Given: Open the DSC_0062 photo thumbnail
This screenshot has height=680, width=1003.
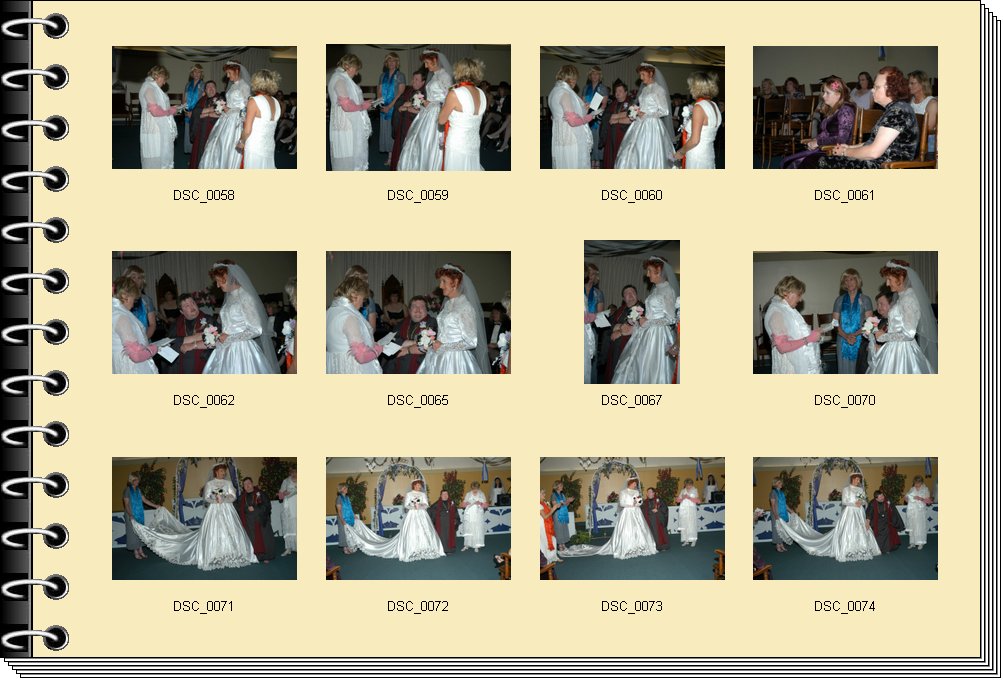Looking at the screenshot, I should 204,312.
